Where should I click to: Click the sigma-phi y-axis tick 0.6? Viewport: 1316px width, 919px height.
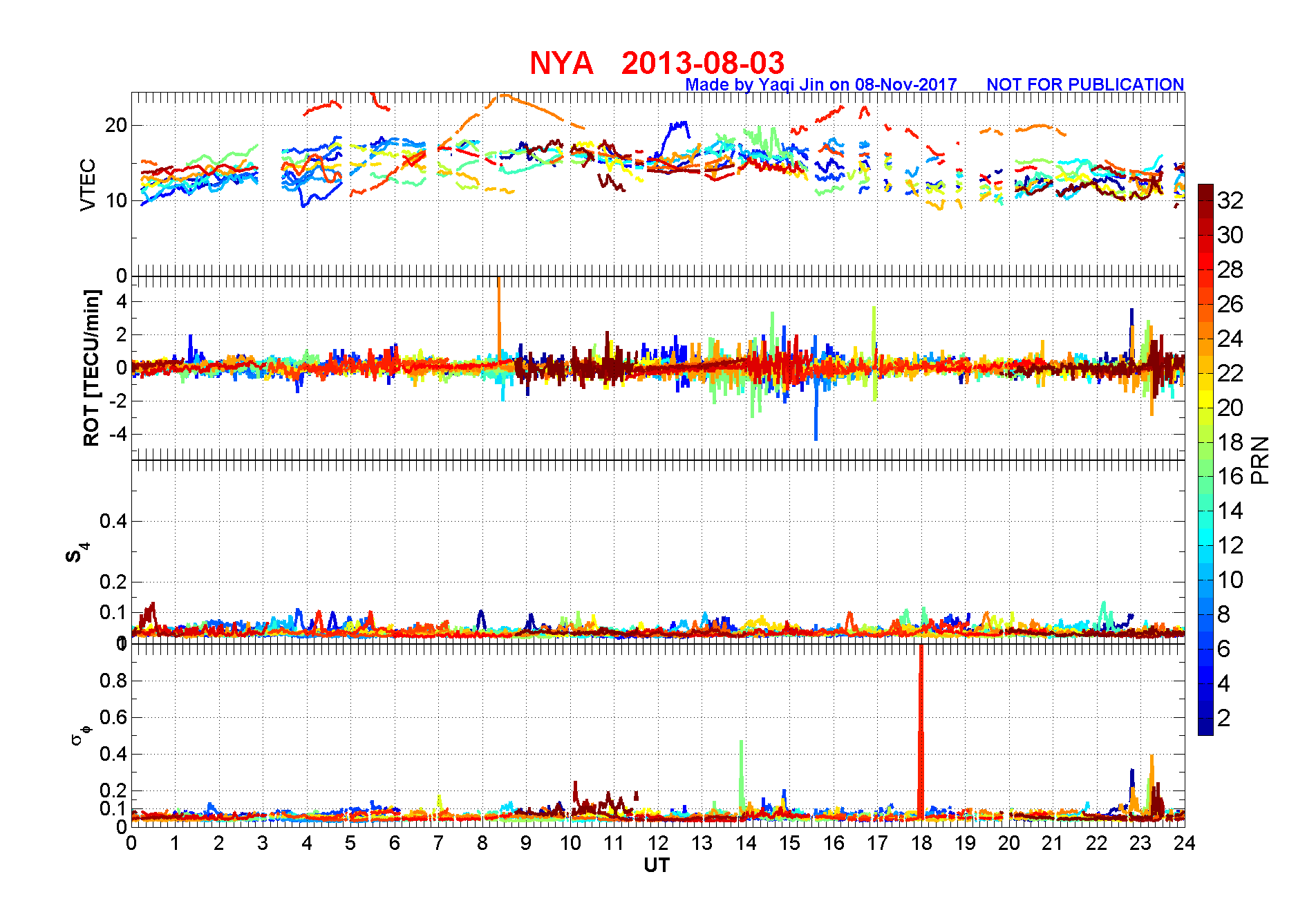click(x=113, y=717)
